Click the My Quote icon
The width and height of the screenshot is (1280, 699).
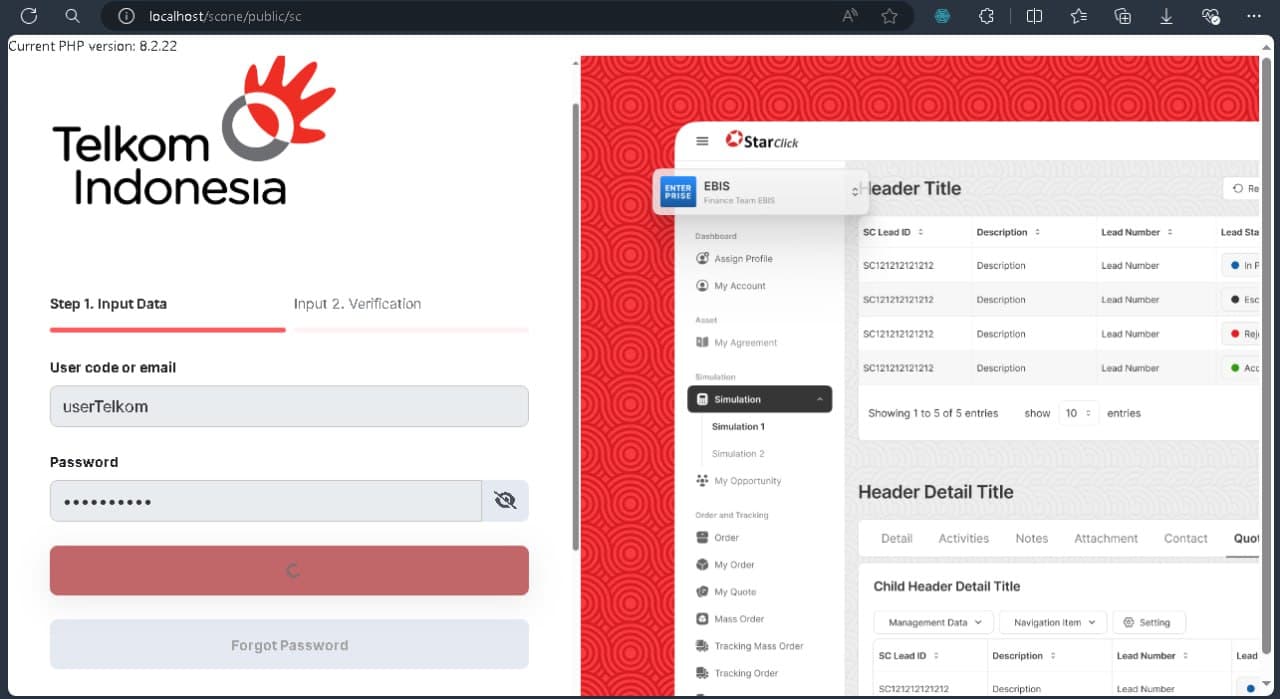coord(702,592)
